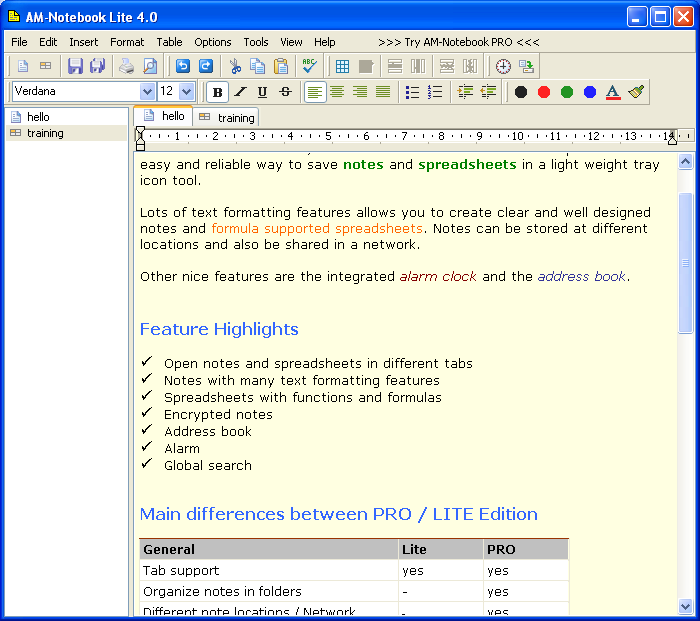The height and width of the screenshot is (621, 700).
Task: Open the Options menu
Action: (x=212, y=42)
